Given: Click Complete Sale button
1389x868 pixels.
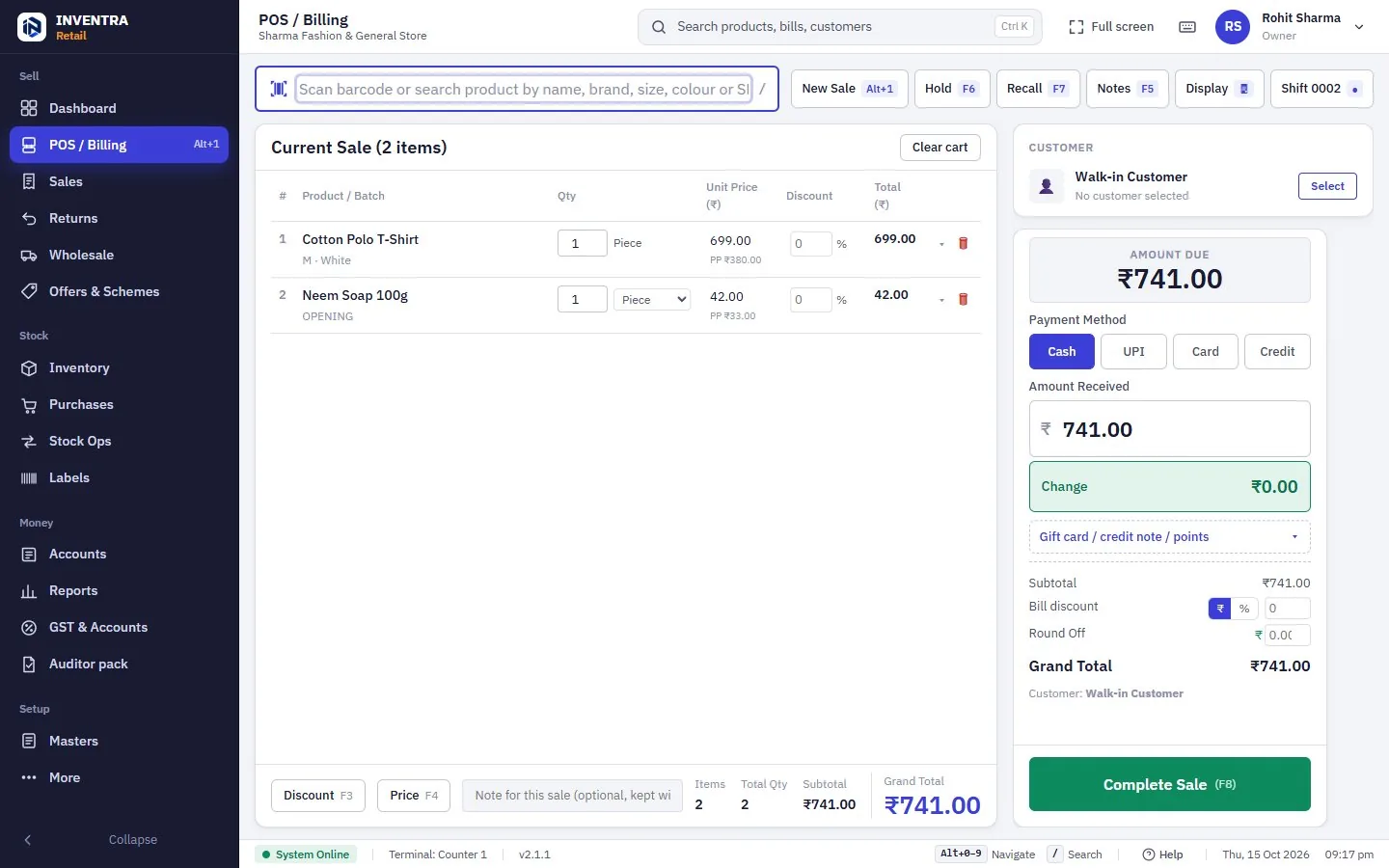Looking at the screenshot, I should (x=1169, y=784).
